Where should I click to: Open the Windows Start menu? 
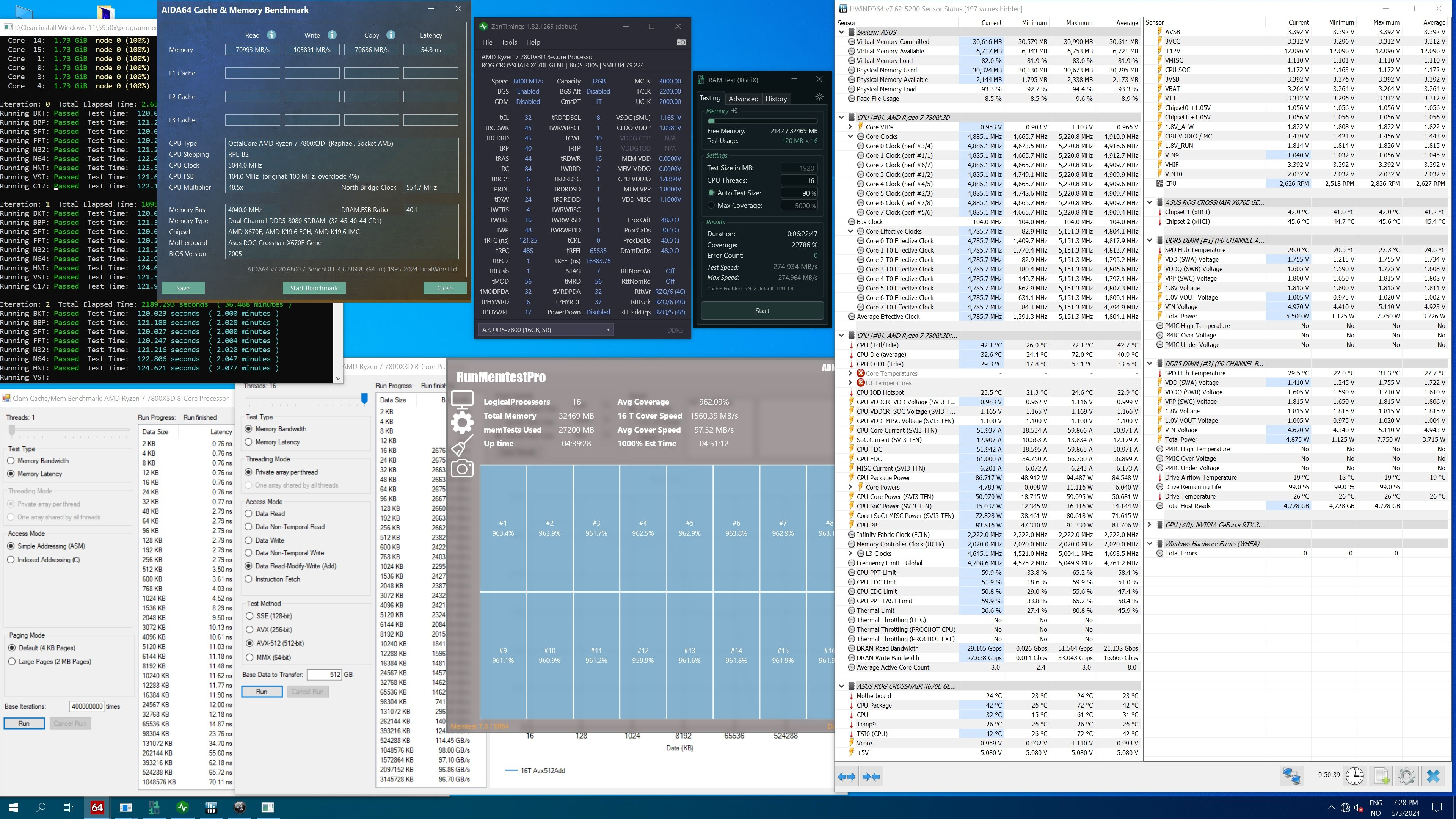(14, 807)
